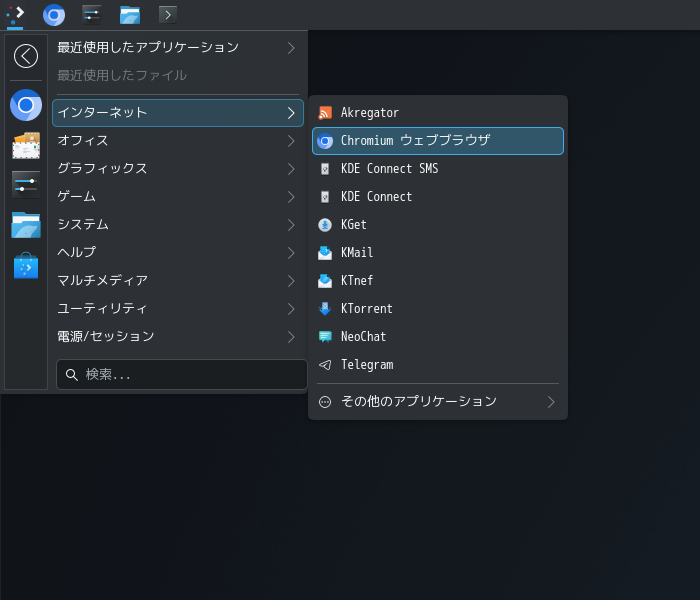Click the KMail envelope icon
The width and height of the screenshot is (700, 600).
coord(325,253)
